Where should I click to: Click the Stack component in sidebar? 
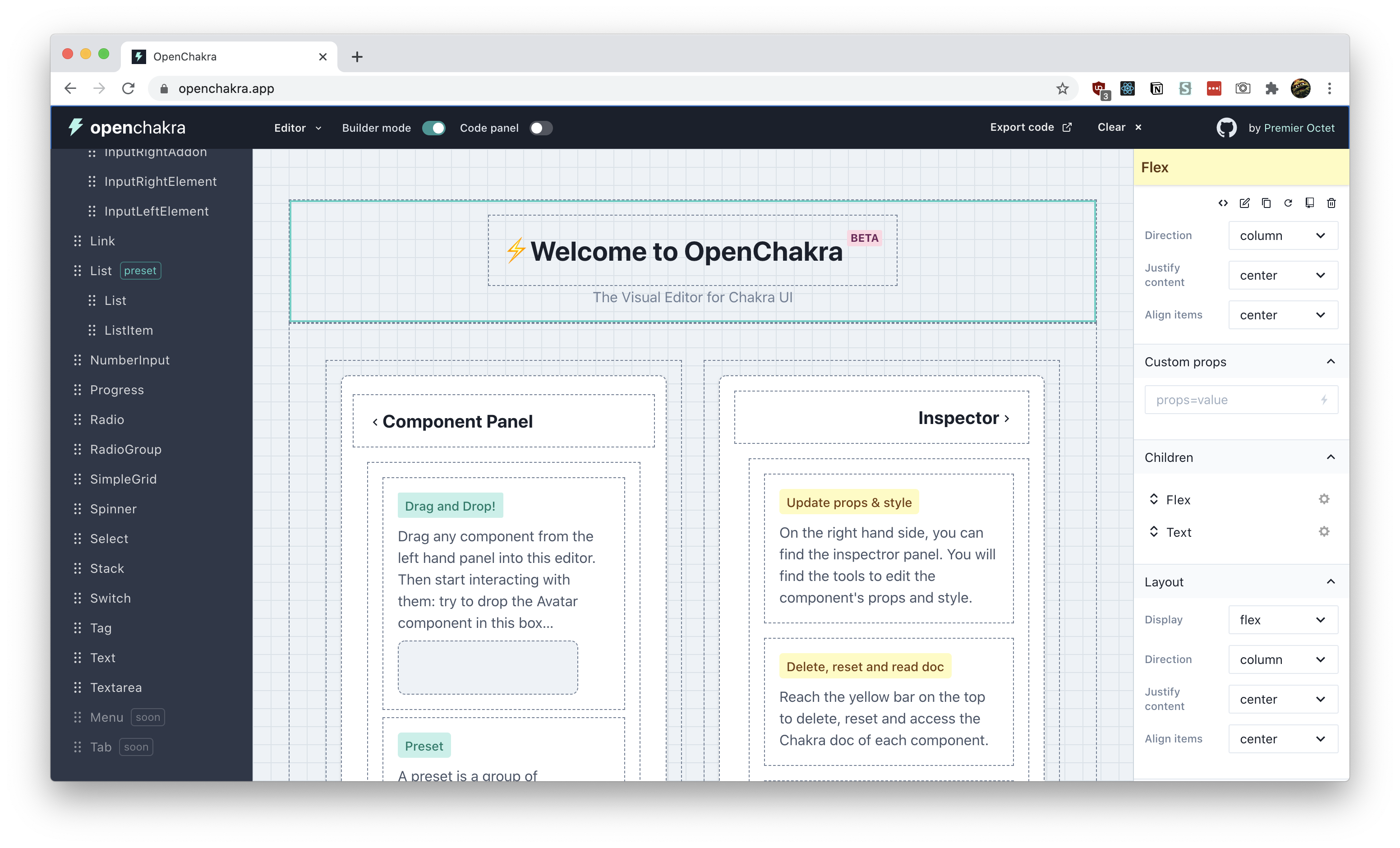(107, 568)
